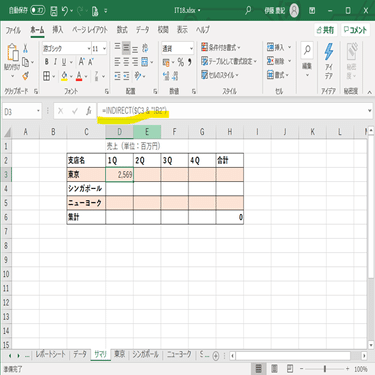375x375 pixels.
Task: Select column E header
Action: click(147, 132)
